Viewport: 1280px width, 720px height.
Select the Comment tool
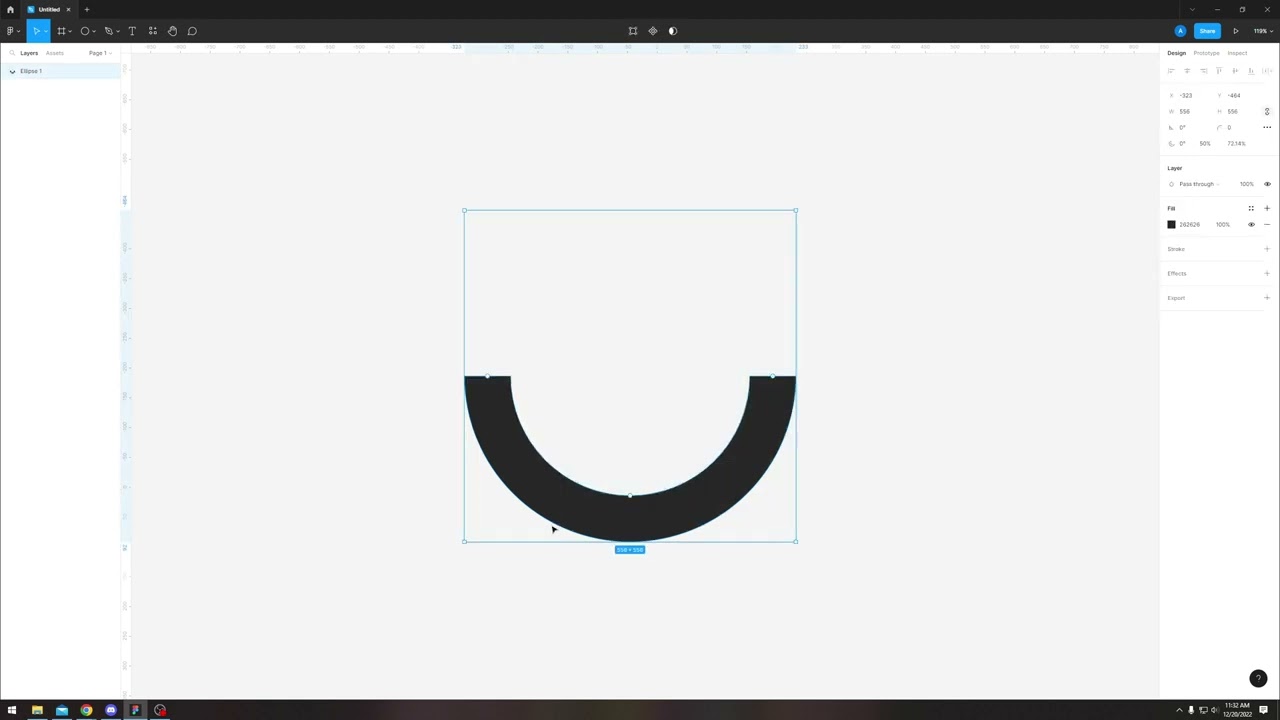pyautogui.click(x=192, y=31)
